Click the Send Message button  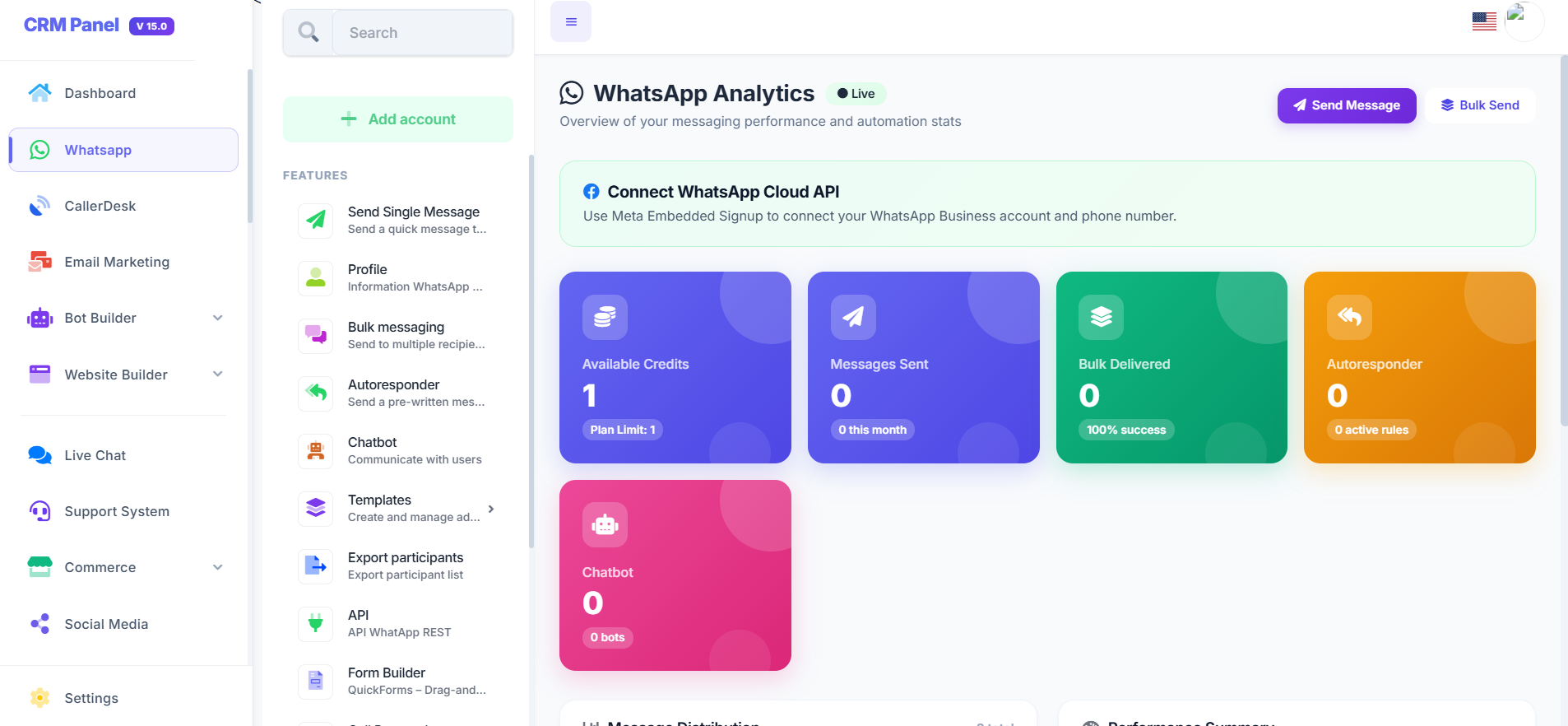[1347, 105]
